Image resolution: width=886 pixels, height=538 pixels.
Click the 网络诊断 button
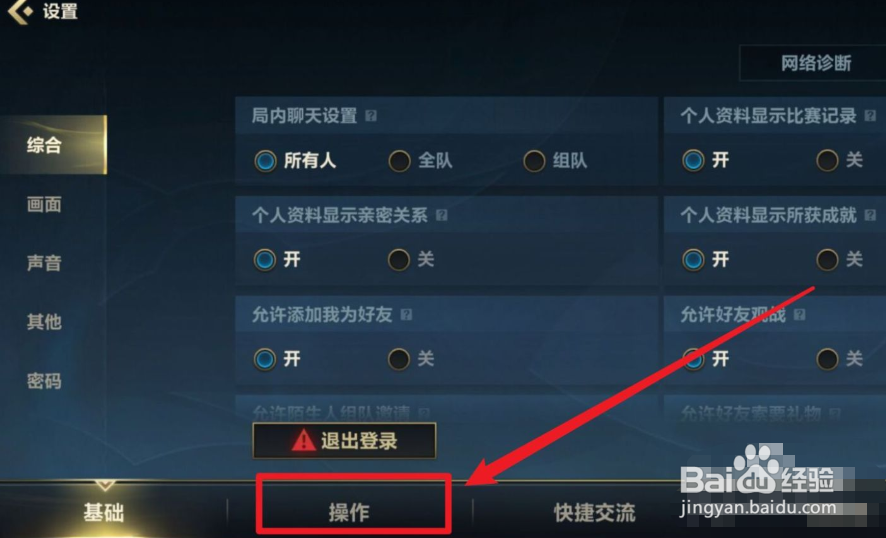point(816,63)
